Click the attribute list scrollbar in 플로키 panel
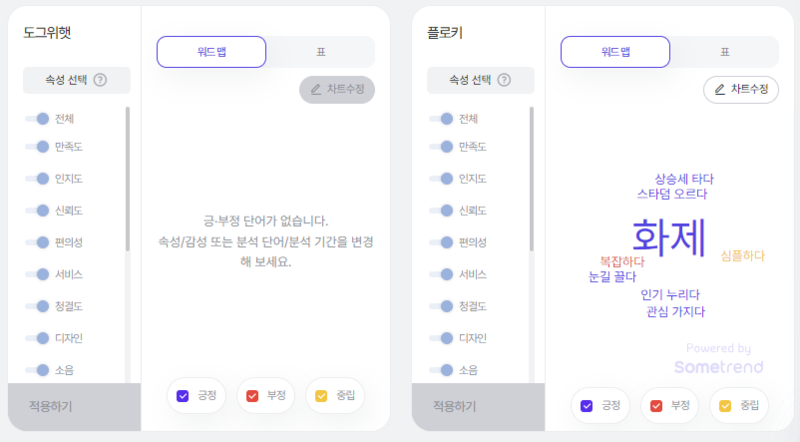Image resolution: width=800 pixels, height=442 pixels. click(x=532, y=179)
